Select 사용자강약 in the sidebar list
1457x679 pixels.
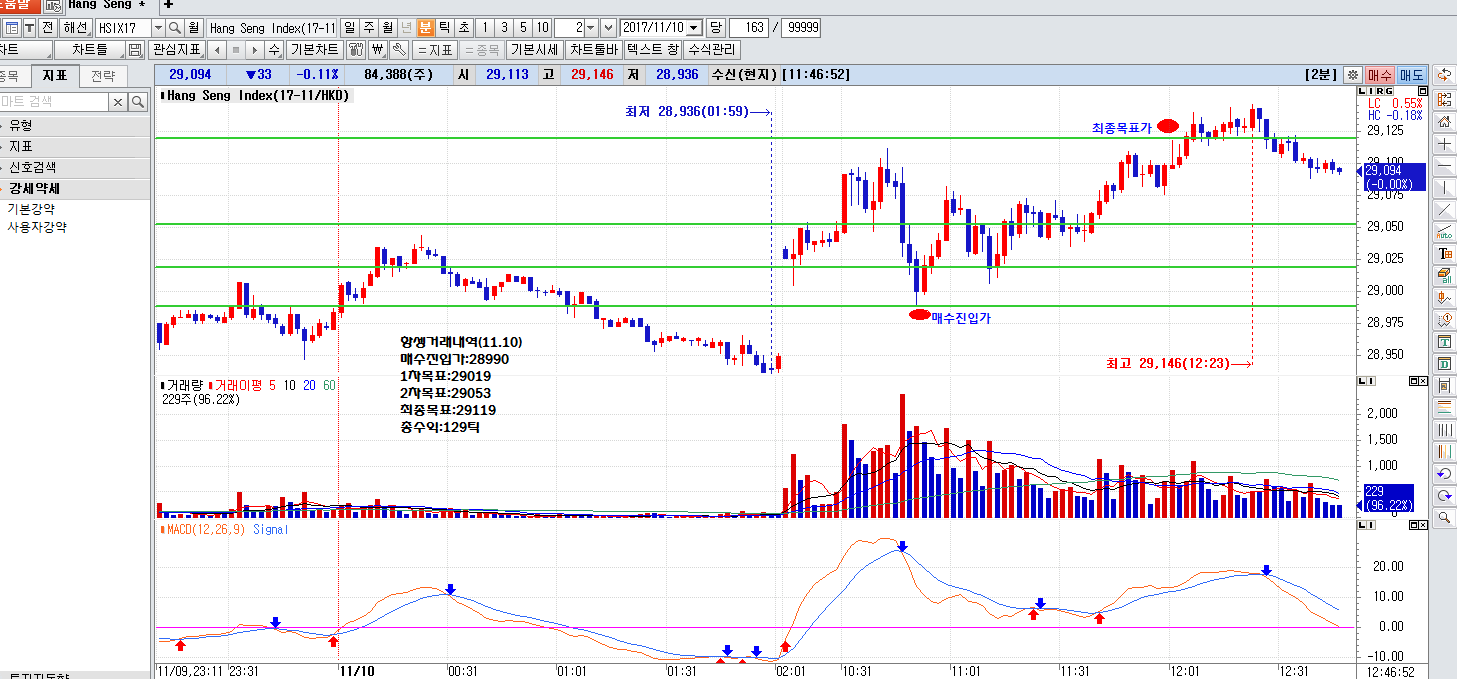(37, 227)
